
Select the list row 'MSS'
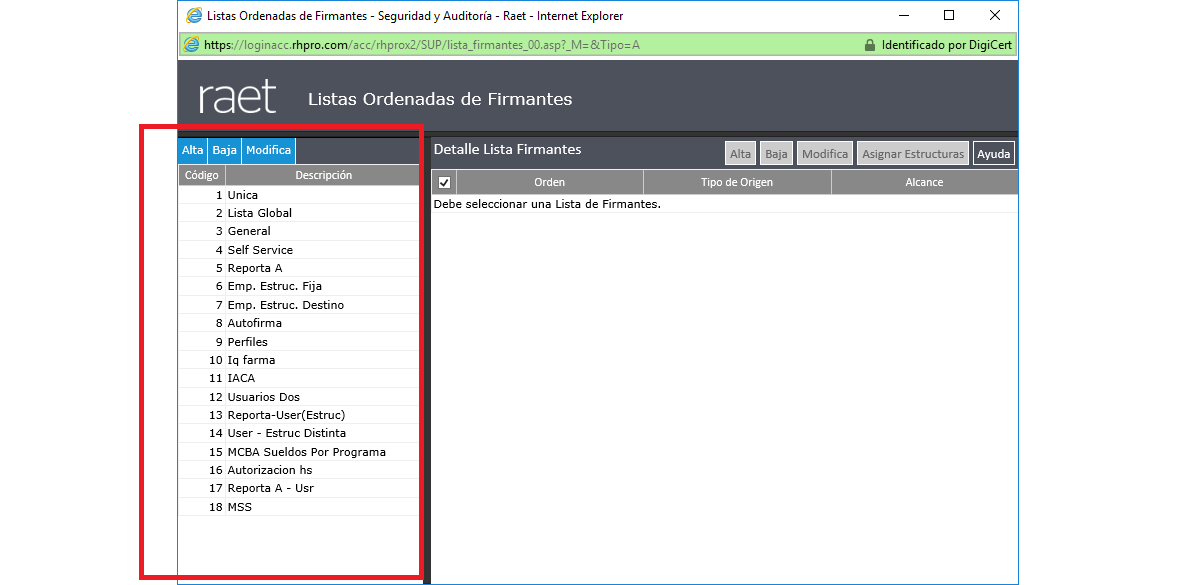coord(299,507)
